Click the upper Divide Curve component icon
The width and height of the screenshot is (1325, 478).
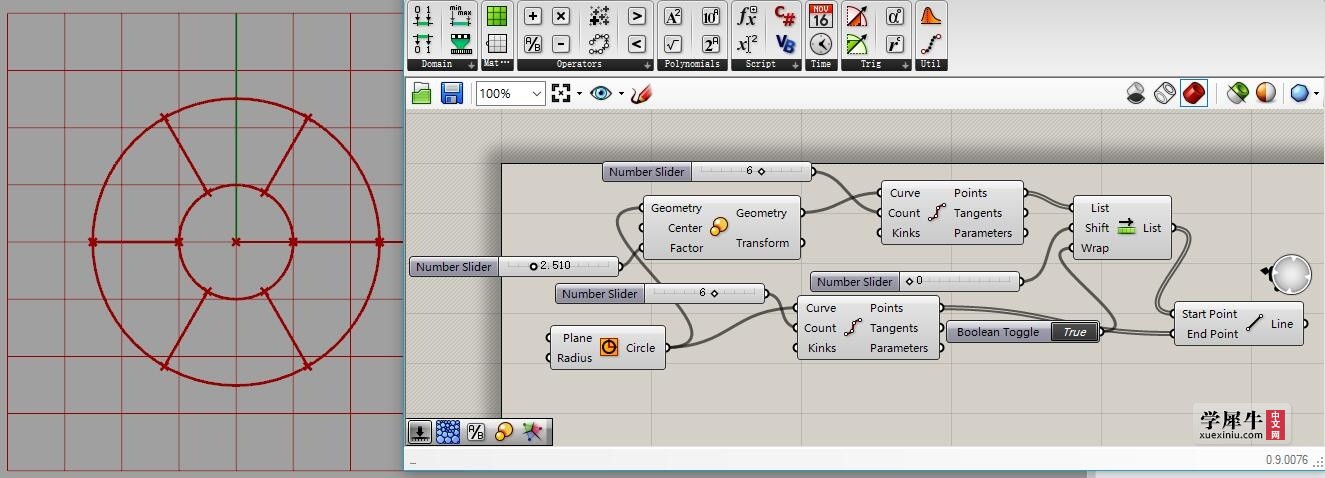[x=937, y=213]
